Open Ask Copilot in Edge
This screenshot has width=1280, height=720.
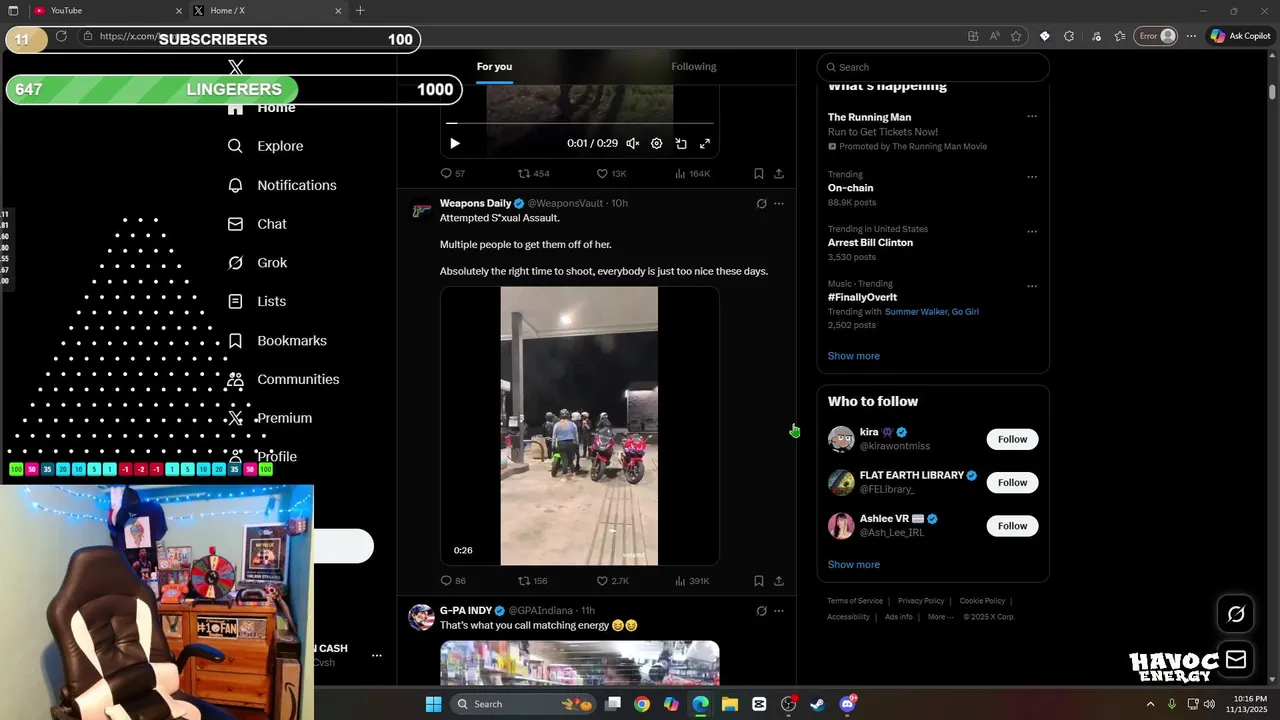click(1240, 36)
